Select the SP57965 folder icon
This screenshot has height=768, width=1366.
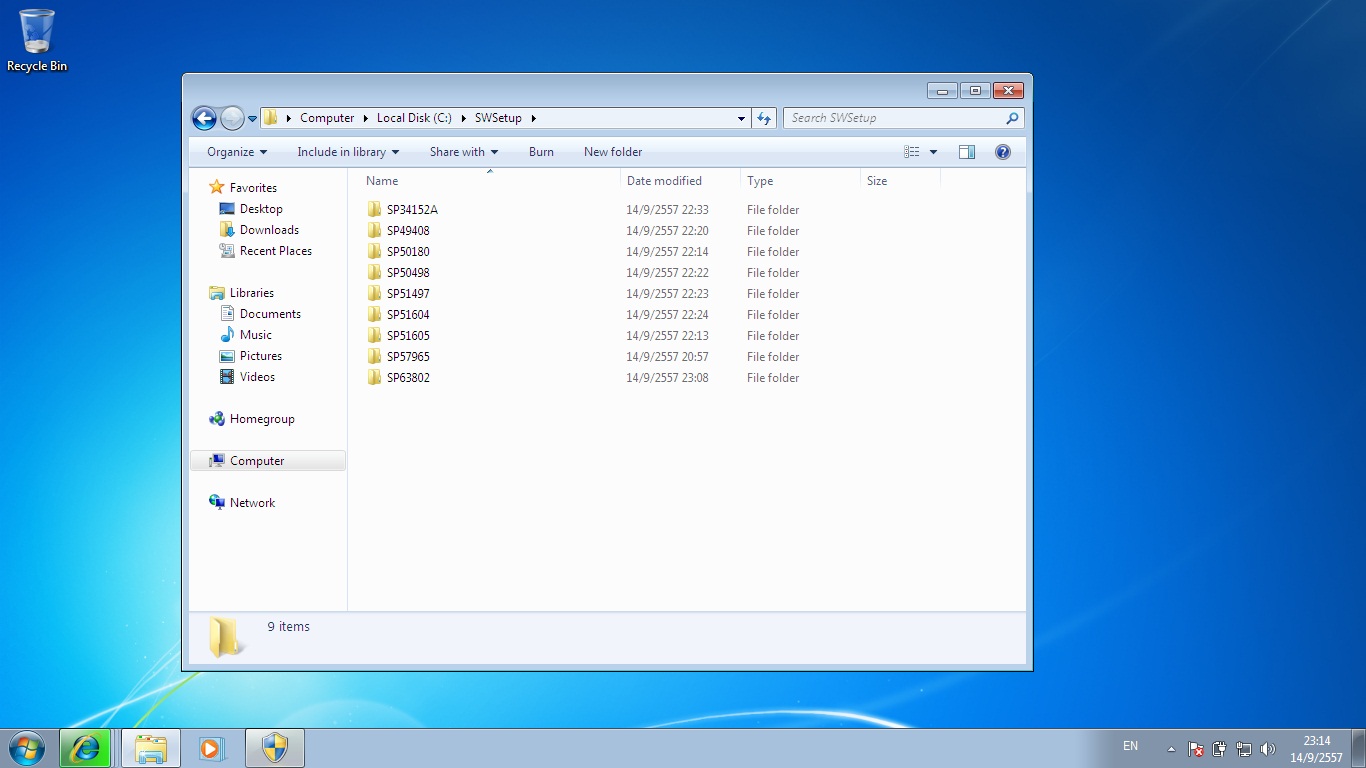(374, 357)
